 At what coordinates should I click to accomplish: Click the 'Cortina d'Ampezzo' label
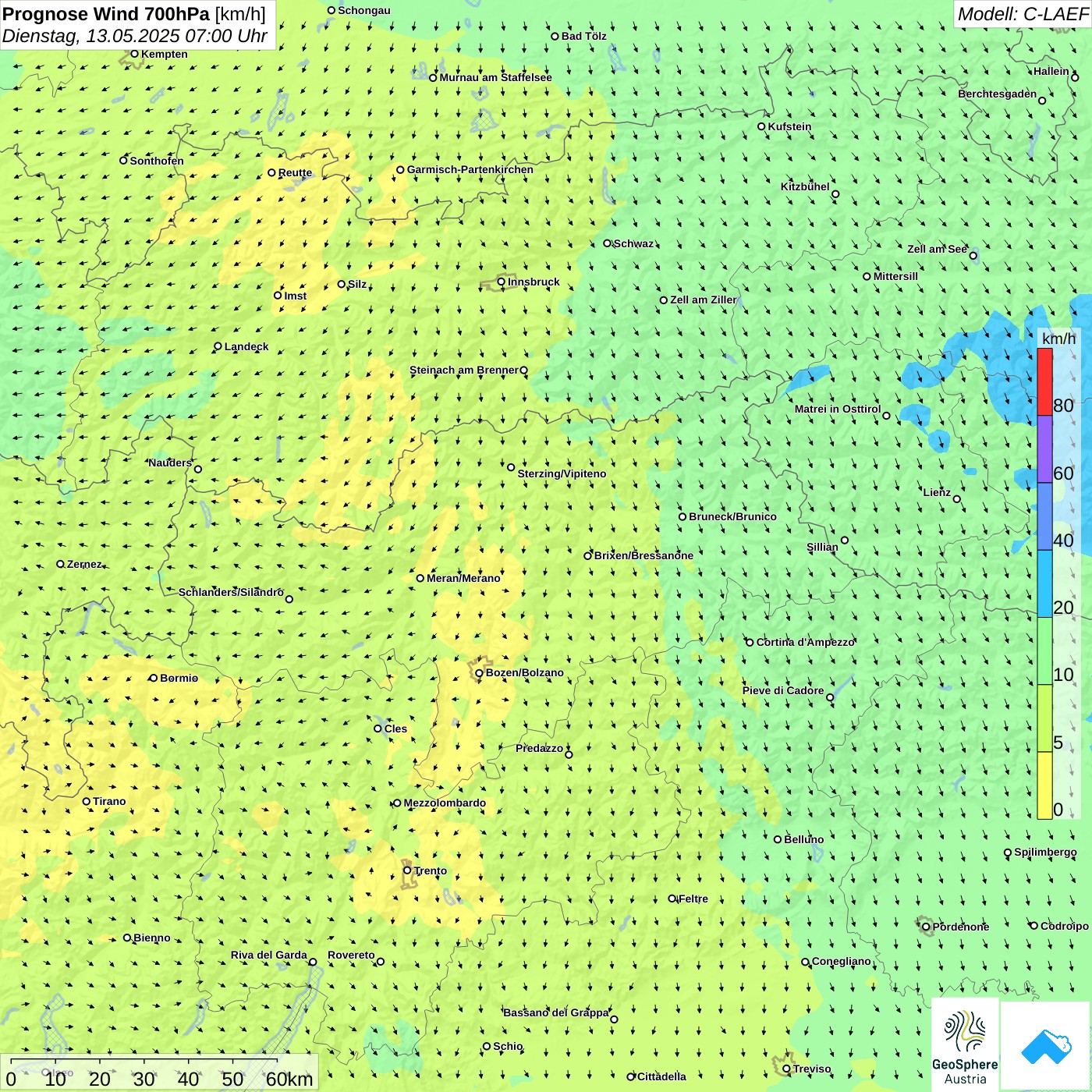(806, 642)
